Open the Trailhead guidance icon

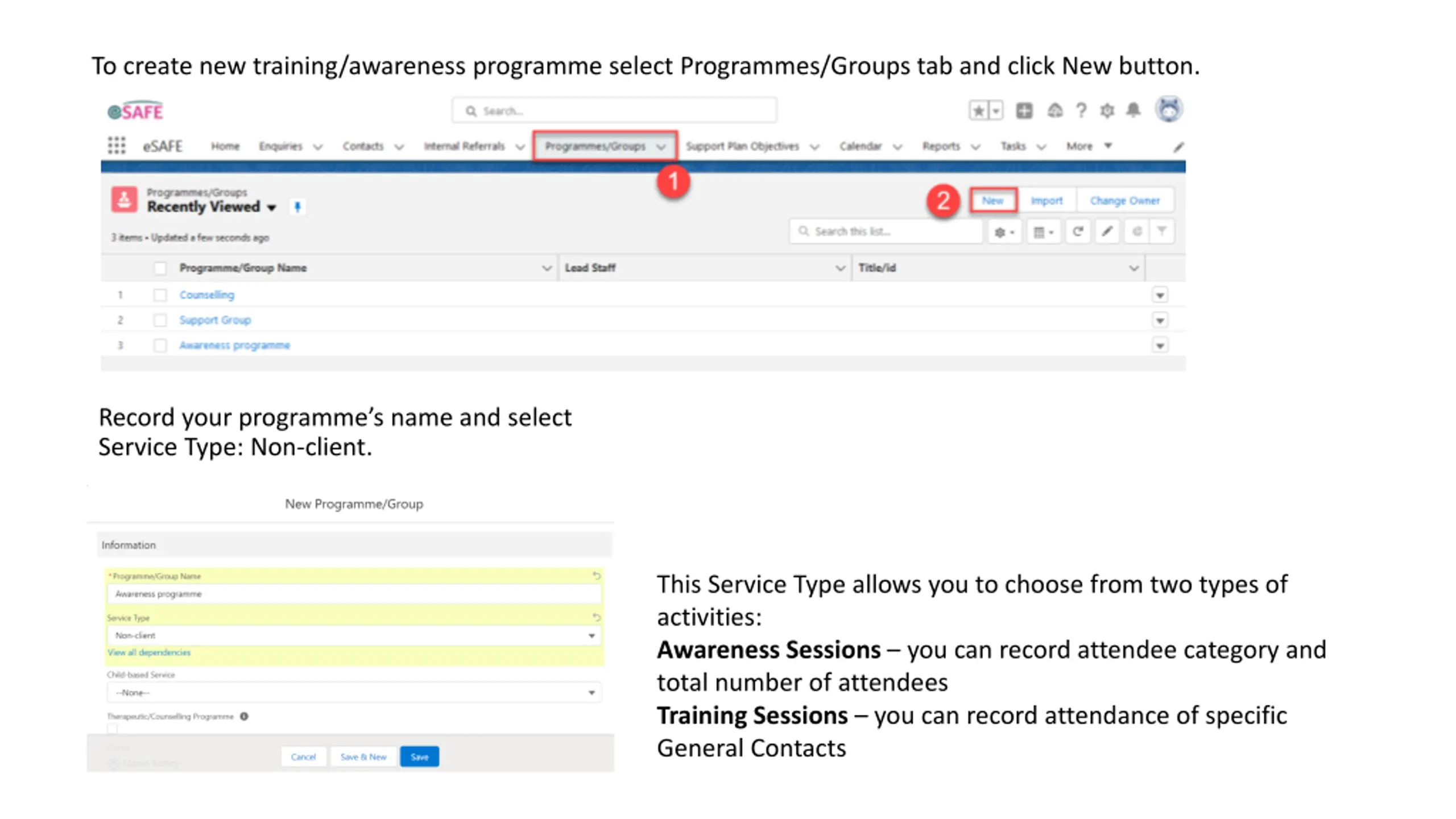pos(1055,110)
